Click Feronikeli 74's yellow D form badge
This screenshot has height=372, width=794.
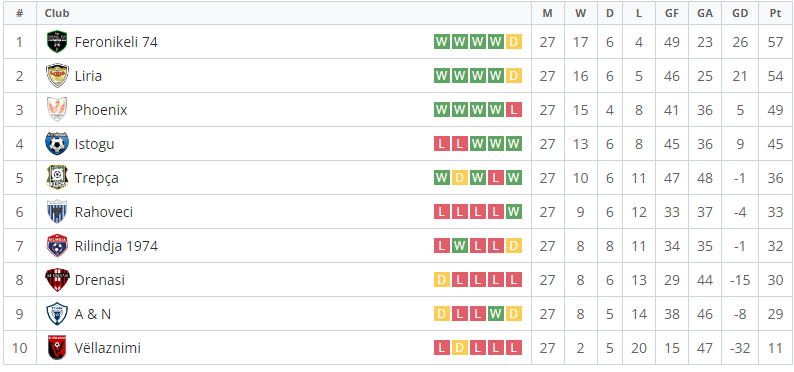click(x=513, y=42)
